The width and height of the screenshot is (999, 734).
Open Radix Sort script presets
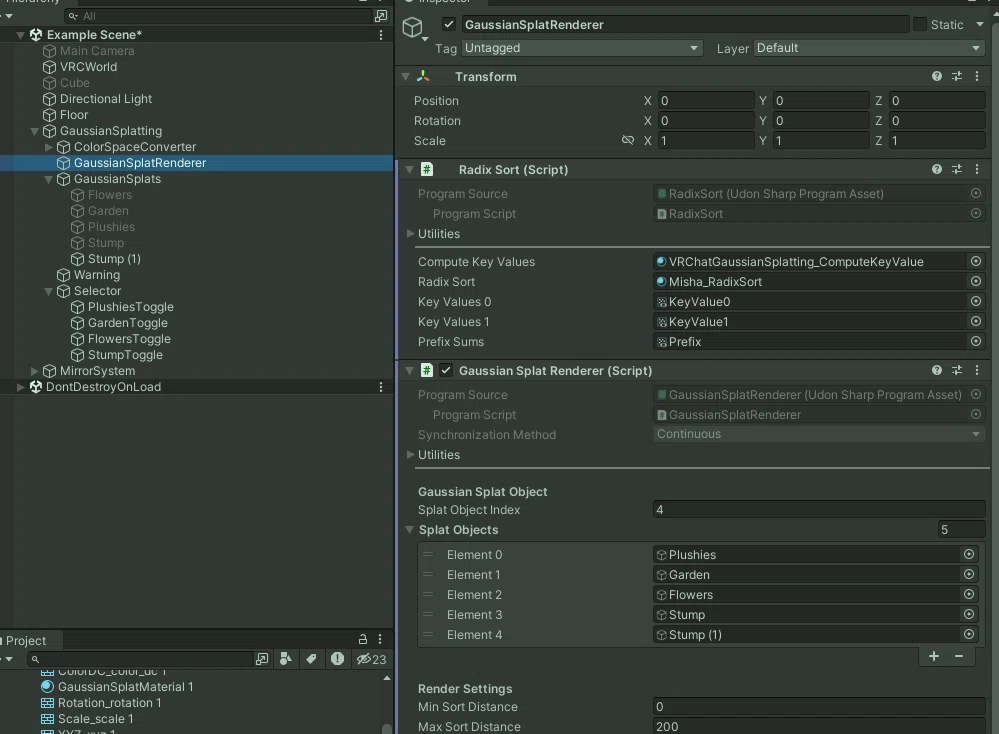957,169
